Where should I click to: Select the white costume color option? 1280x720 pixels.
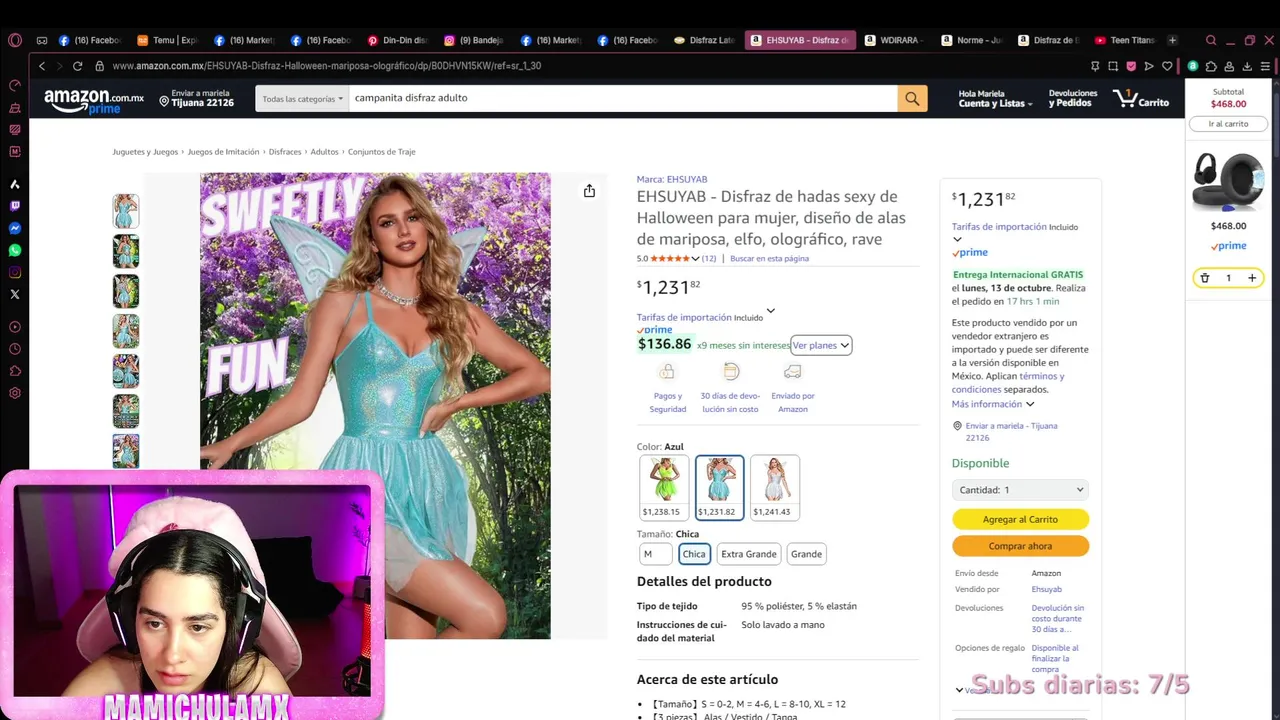click(x=775, y=487)
